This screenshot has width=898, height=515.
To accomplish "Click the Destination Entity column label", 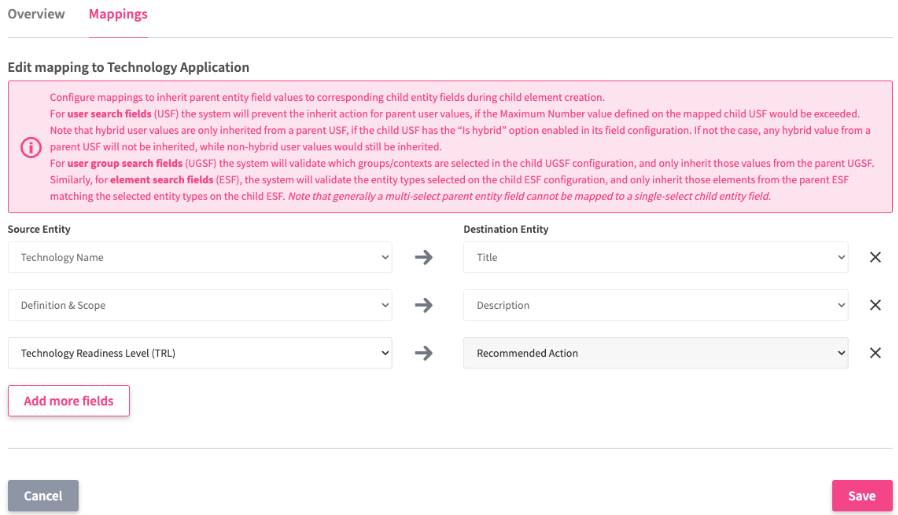I will tap(506, 229).
